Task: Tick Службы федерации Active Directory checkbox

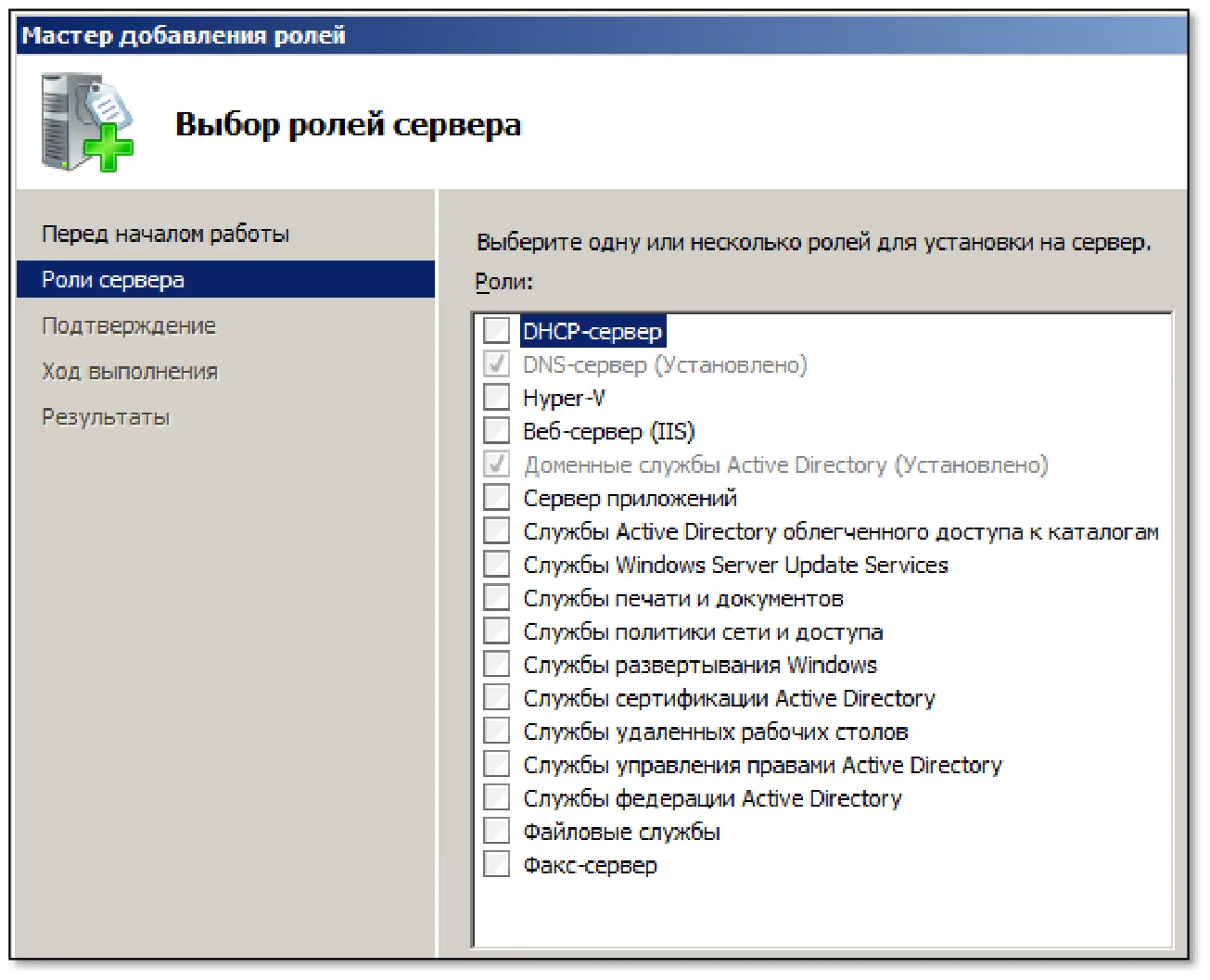Action: click(x=497, y=797)
